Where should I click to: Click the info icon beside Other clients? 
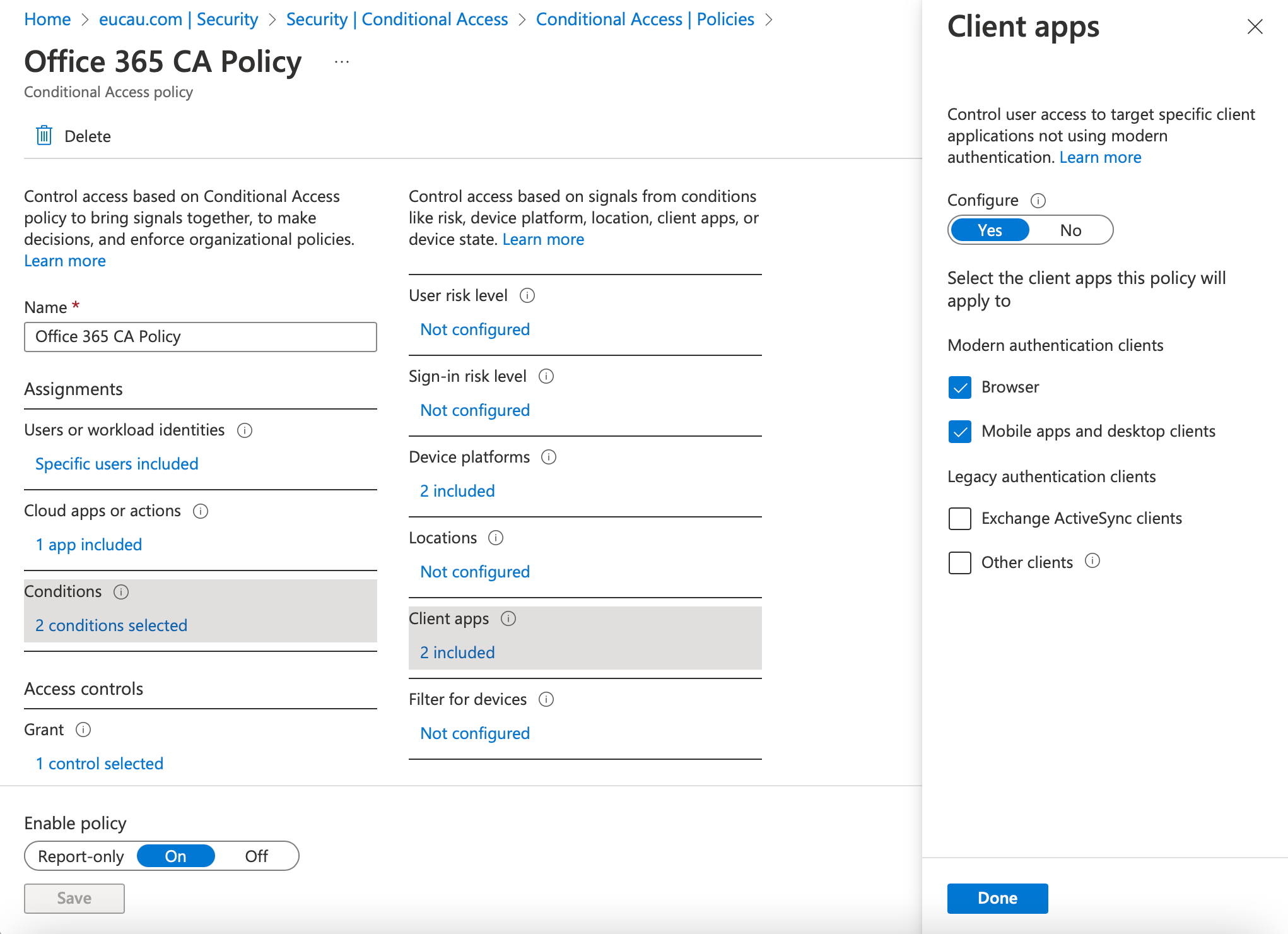pos(1092,561)
